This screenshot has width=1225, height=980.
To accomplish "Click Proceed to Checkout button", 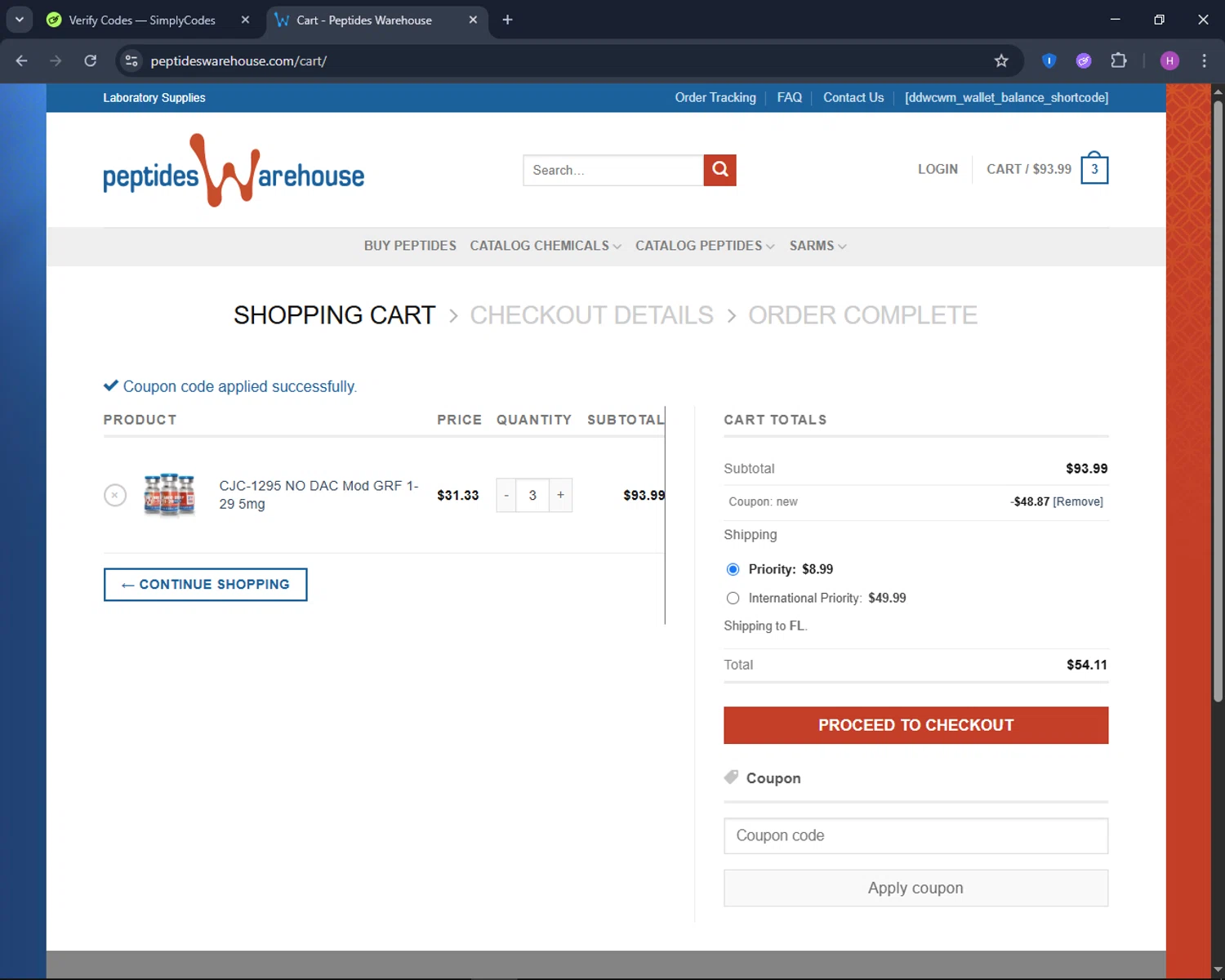I will (915, 725).
